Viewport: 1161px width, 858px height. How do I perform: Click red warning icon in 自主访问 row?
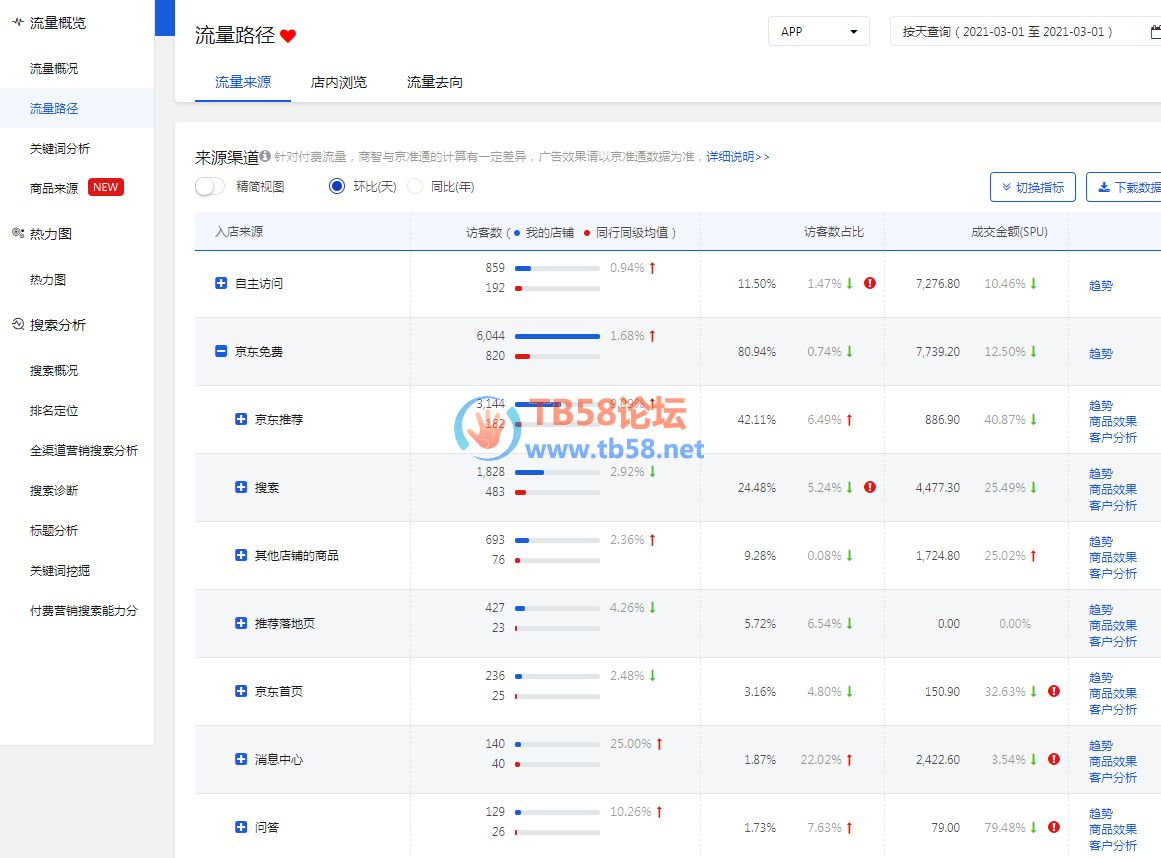coord(870,283)
